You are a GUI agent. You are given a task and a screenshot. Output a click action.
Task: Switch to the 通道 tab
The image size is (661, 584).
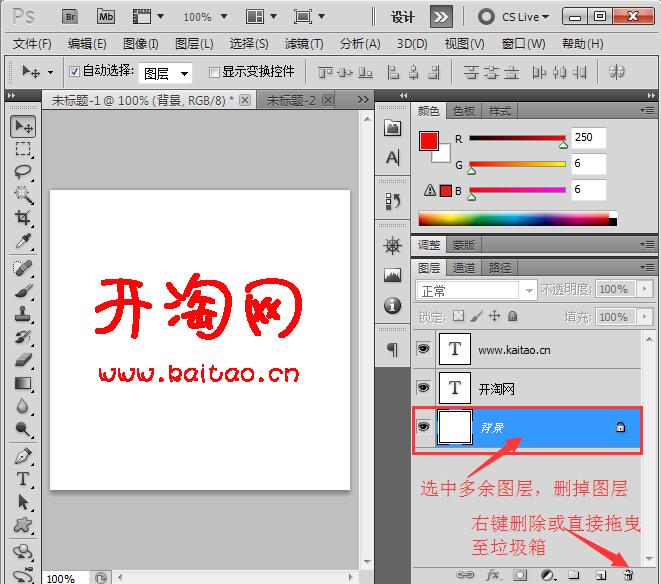[464, 267]
